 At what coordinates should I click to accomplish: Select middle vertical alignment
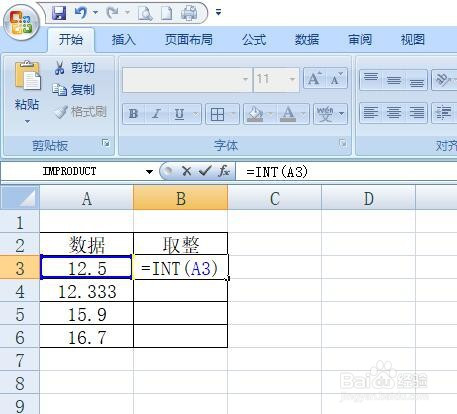(x=394, y=80)
